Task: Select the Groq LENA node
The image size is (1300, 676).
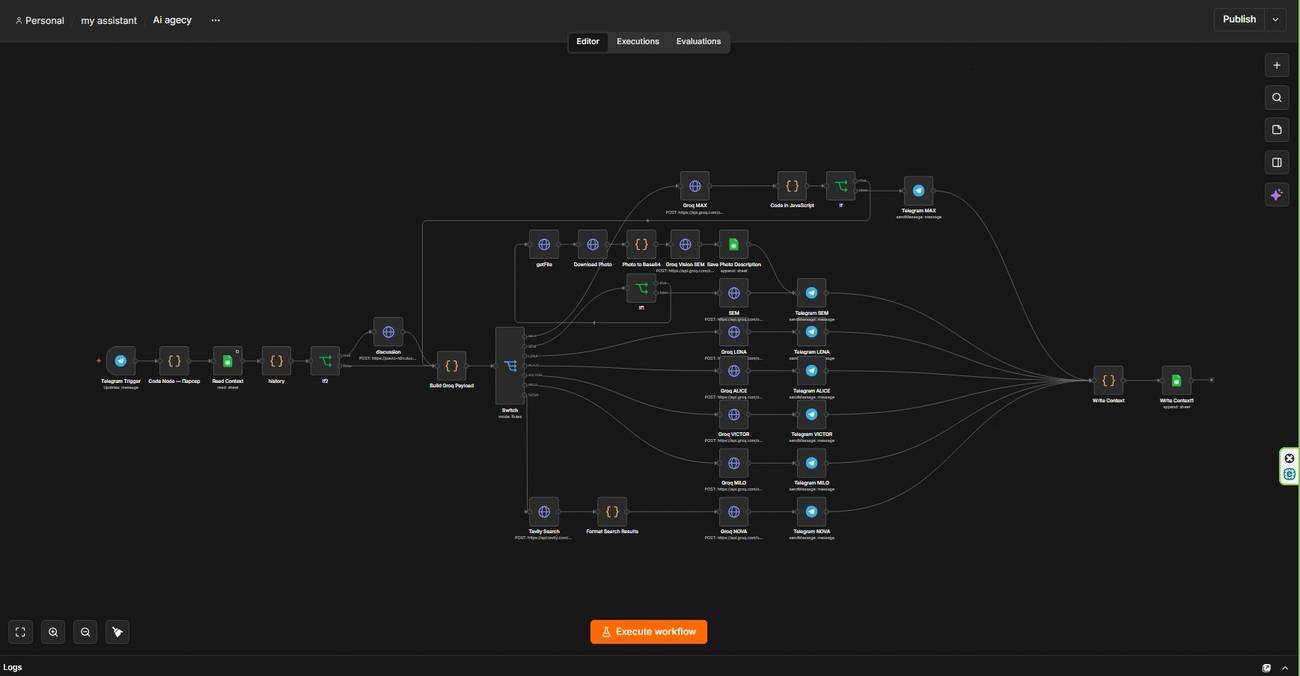Action: pyautogui.click(x=733, y=332)
